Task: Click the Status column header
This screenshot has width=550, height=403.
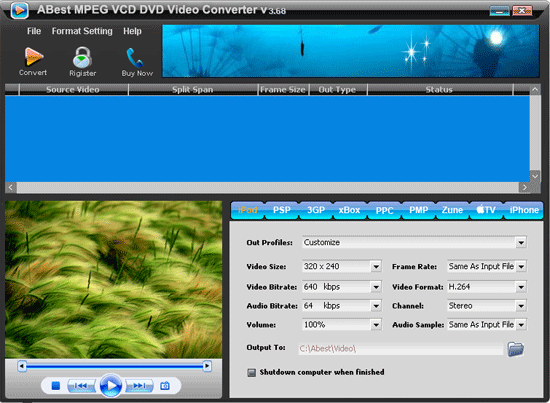Action: tap(440, 90)
